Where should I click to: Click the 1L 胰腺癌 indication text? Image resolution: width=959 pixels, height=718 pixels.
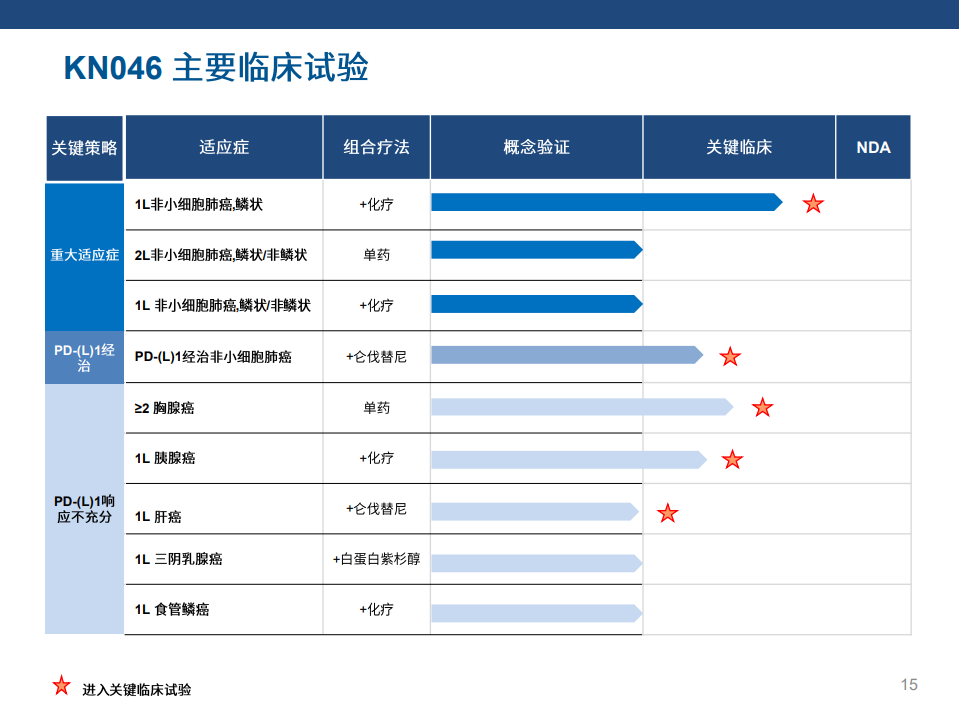[165, 458]
